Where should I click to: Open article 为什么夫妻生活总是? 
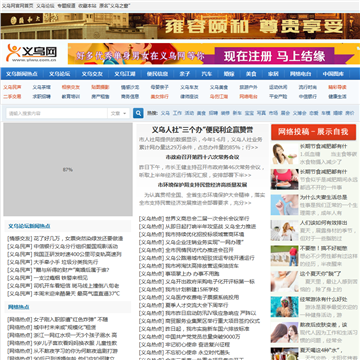point(324,197)
